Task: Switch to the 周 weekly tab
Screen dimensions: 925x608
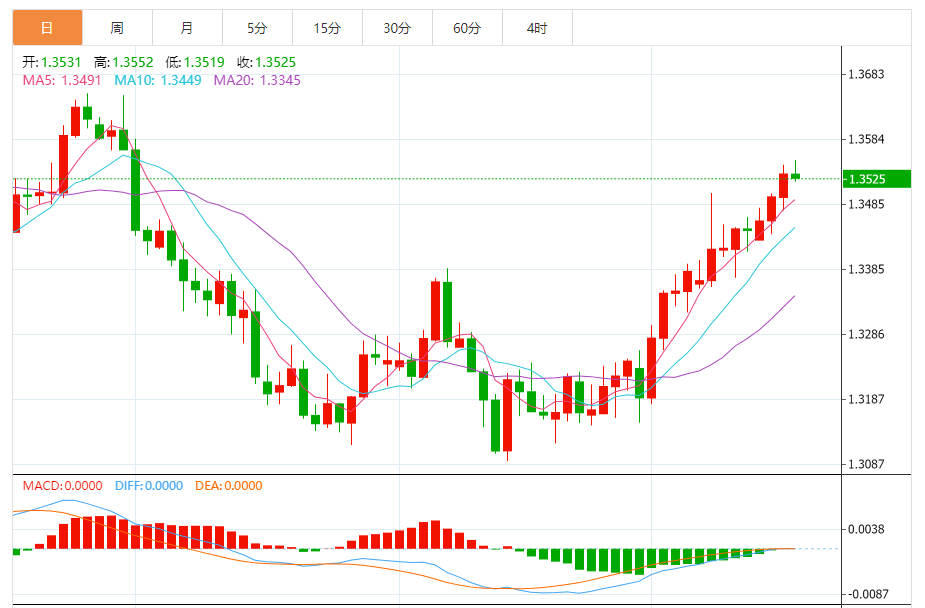Action: pyautogui.click(x=117, y=28)
